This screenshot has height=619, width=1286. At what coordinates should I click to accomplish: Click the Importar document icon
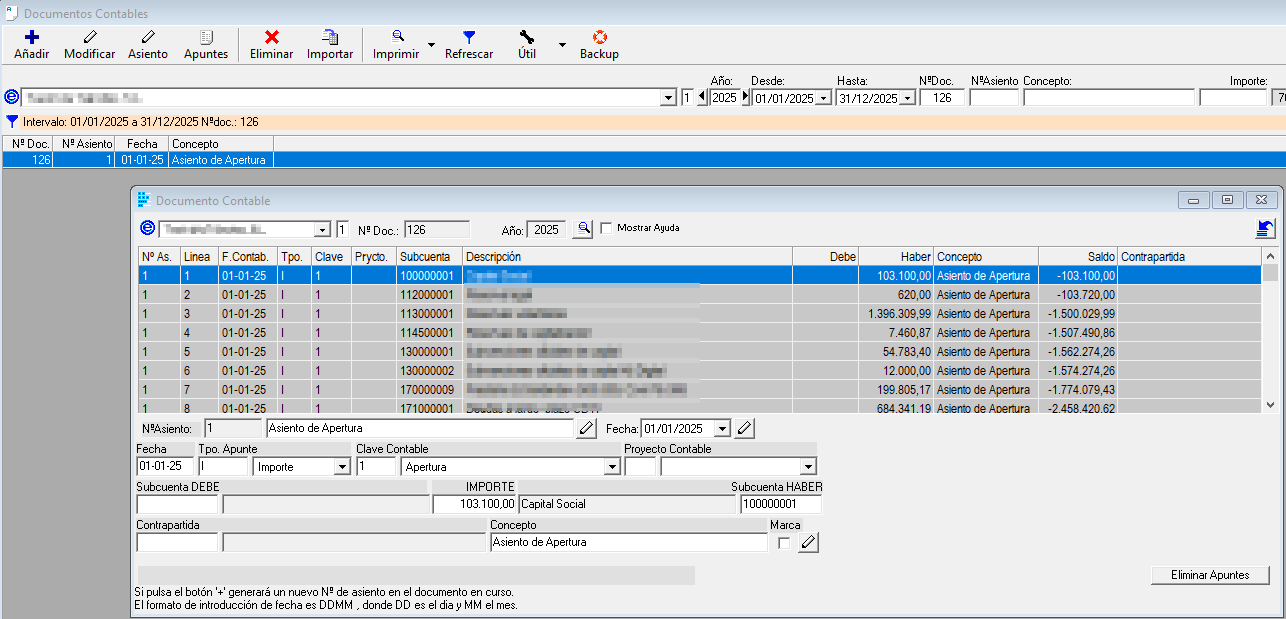coord(329,37)
